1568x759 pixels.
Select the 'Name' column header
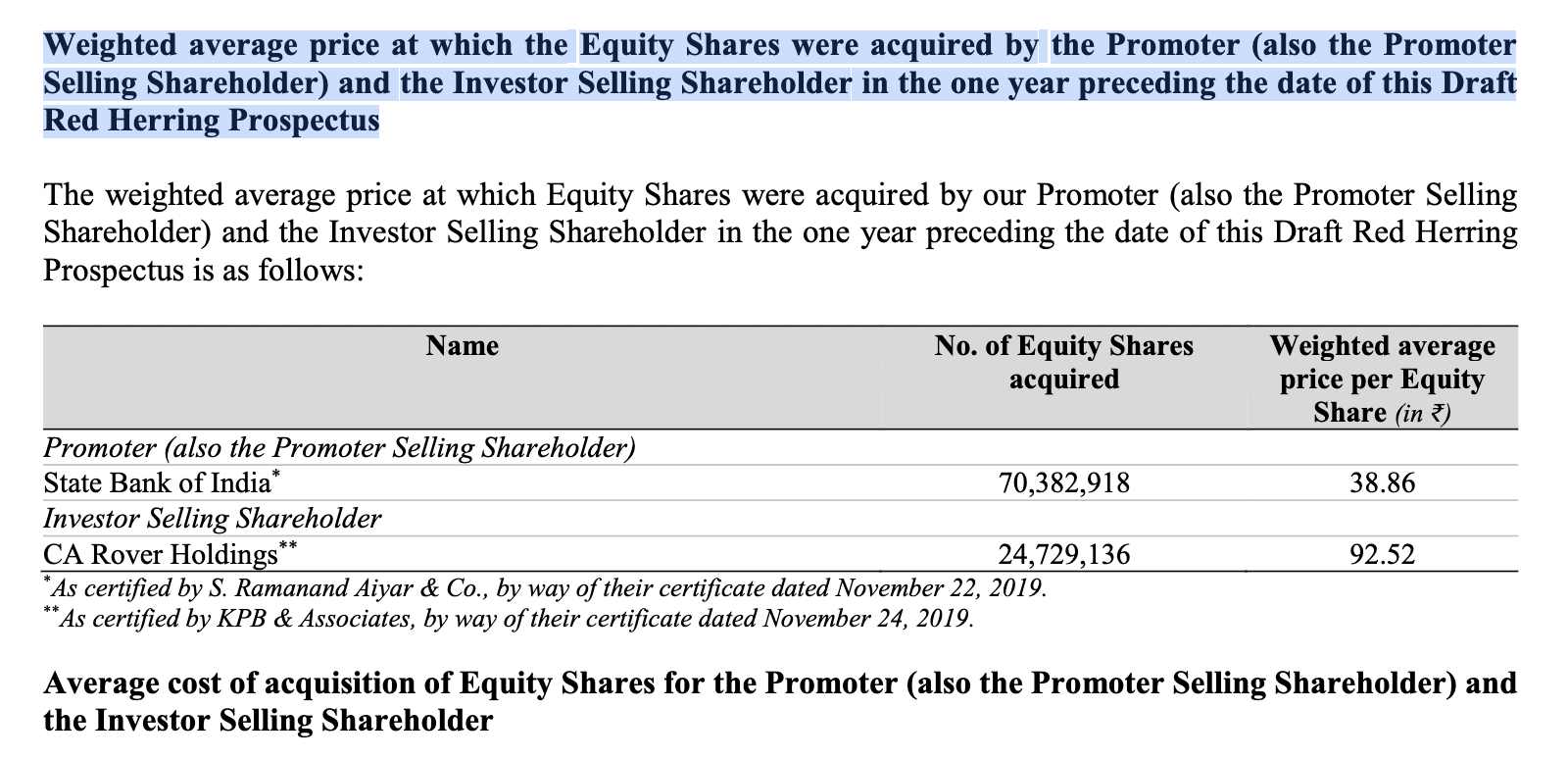463,345
